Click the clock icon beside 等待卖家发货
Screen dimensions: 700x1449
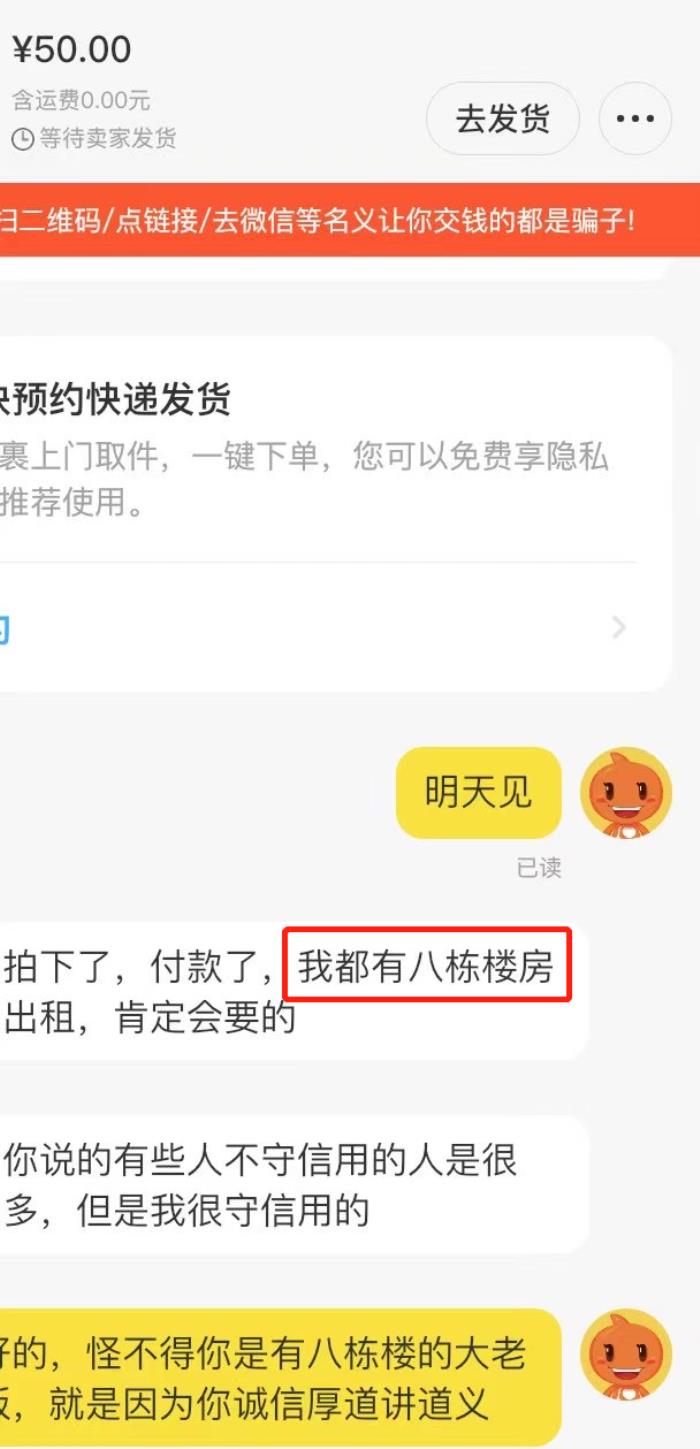(x=22, y=139)
